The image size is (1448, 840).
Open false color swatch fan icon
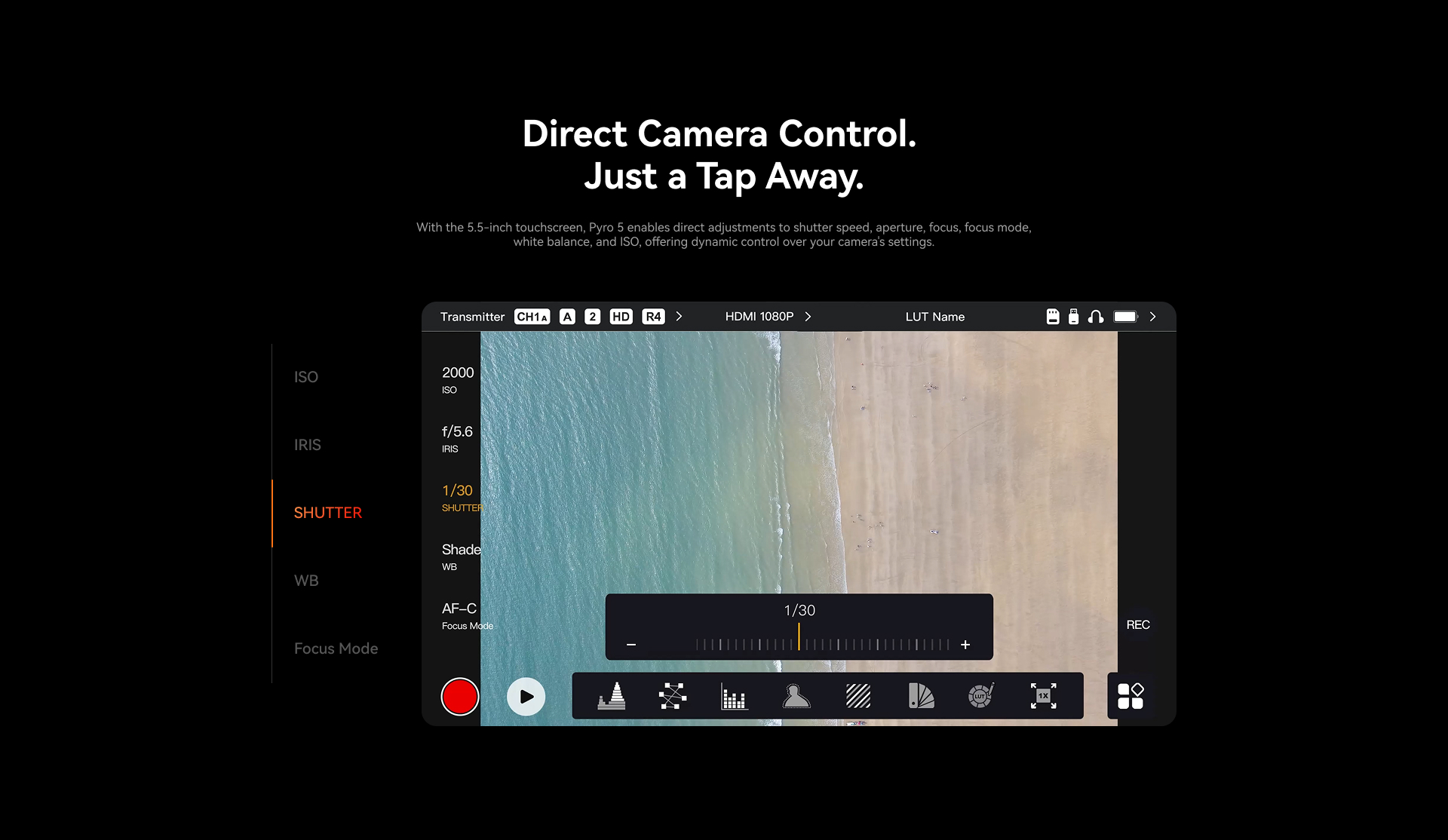(x=921, y=696)
